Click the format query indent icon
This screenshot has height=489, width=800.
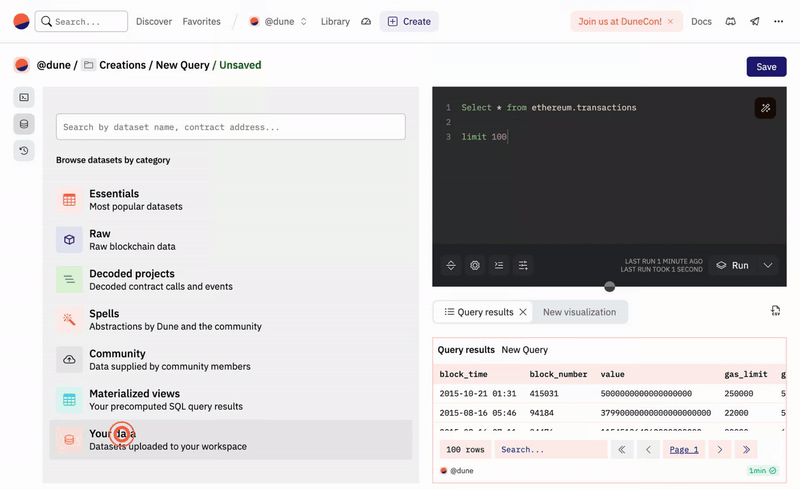tap(499, 265)
